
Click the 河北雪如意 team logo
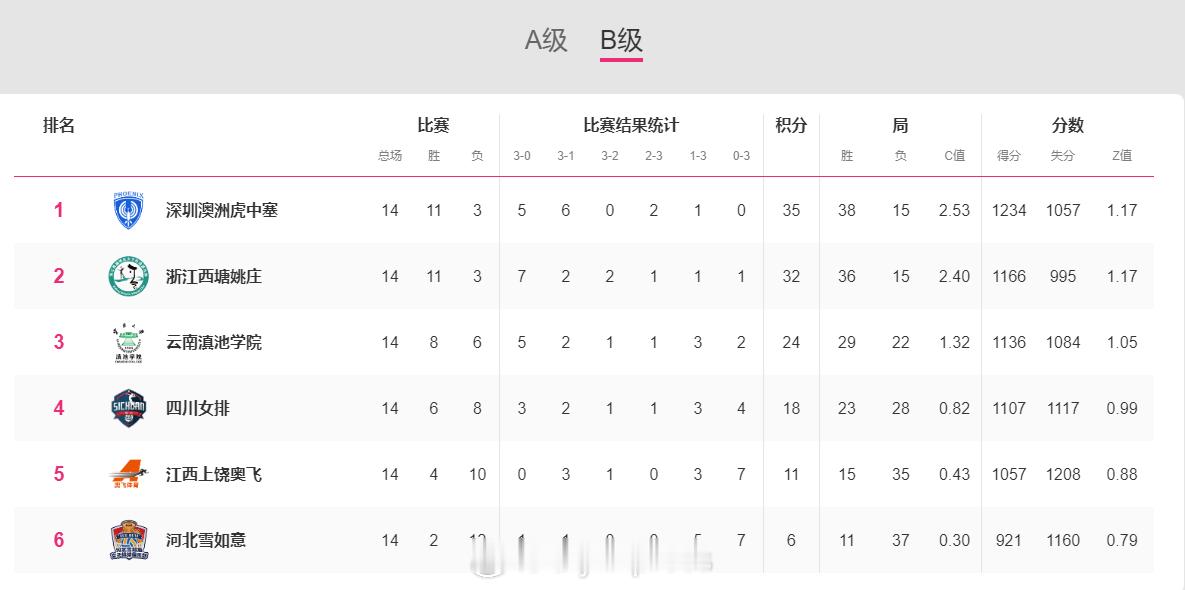point(129,540)
